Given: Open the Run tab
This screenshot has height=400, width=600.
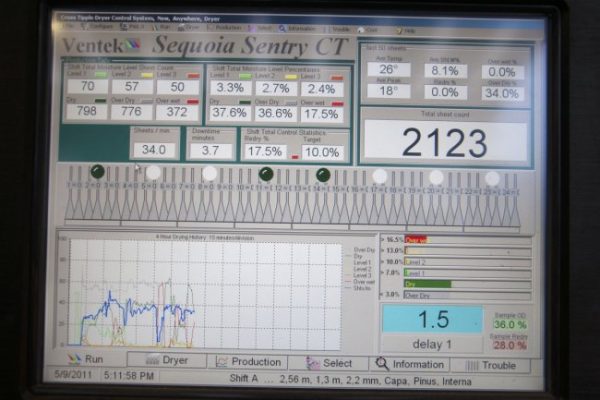Looking at the screenshot, I should pos(86,359).
